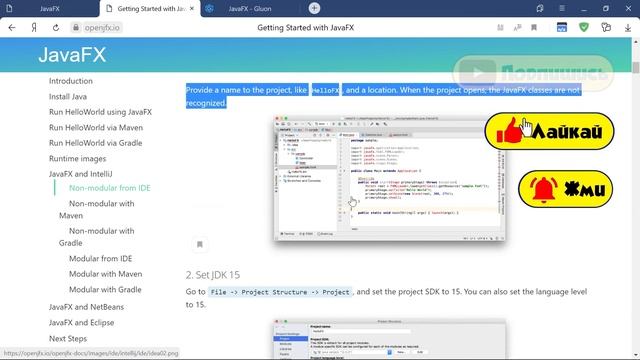This screenshot has height=360, width=640.
Task: Click the yellow Лайкай like button
Action: pos(549,131)
